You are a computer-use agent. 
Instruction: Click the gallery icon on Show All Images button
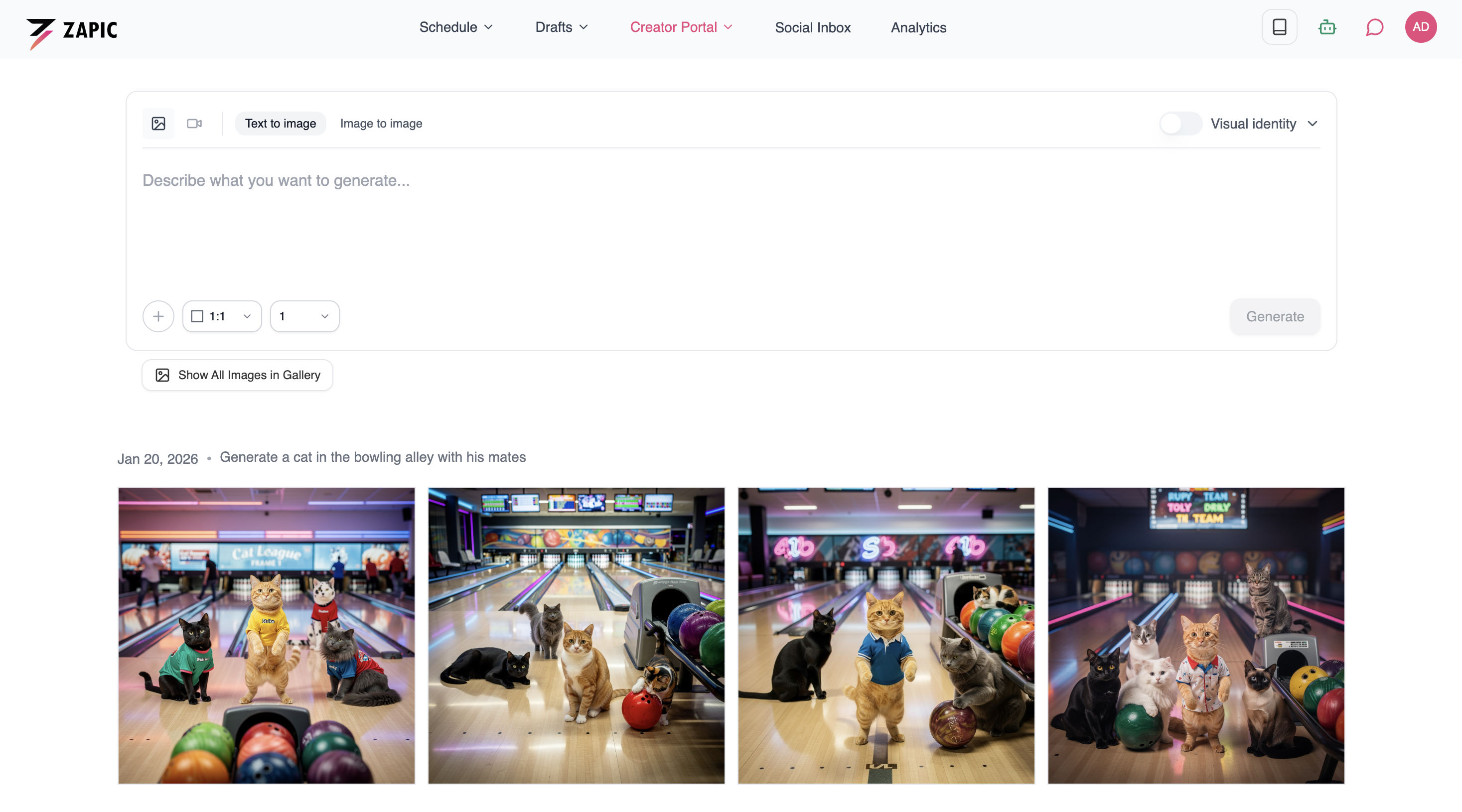[x=162, y=375]
